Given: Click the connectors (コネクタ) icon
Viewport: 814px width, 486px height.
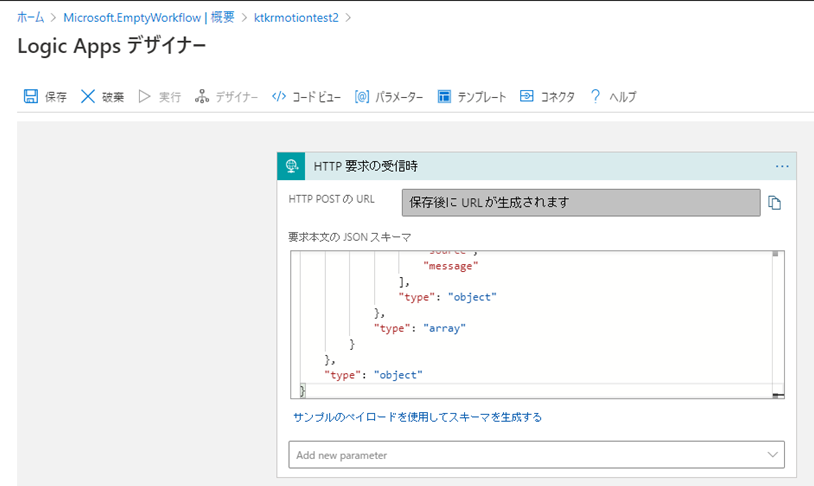Looking at the screenshot, I should point(526,96).
